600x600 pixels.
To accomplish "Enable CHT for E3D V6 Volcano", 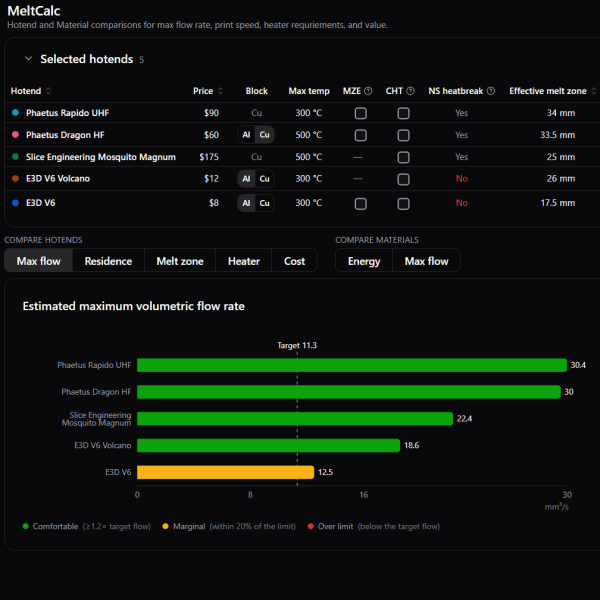I will click(x=403, y=179).
